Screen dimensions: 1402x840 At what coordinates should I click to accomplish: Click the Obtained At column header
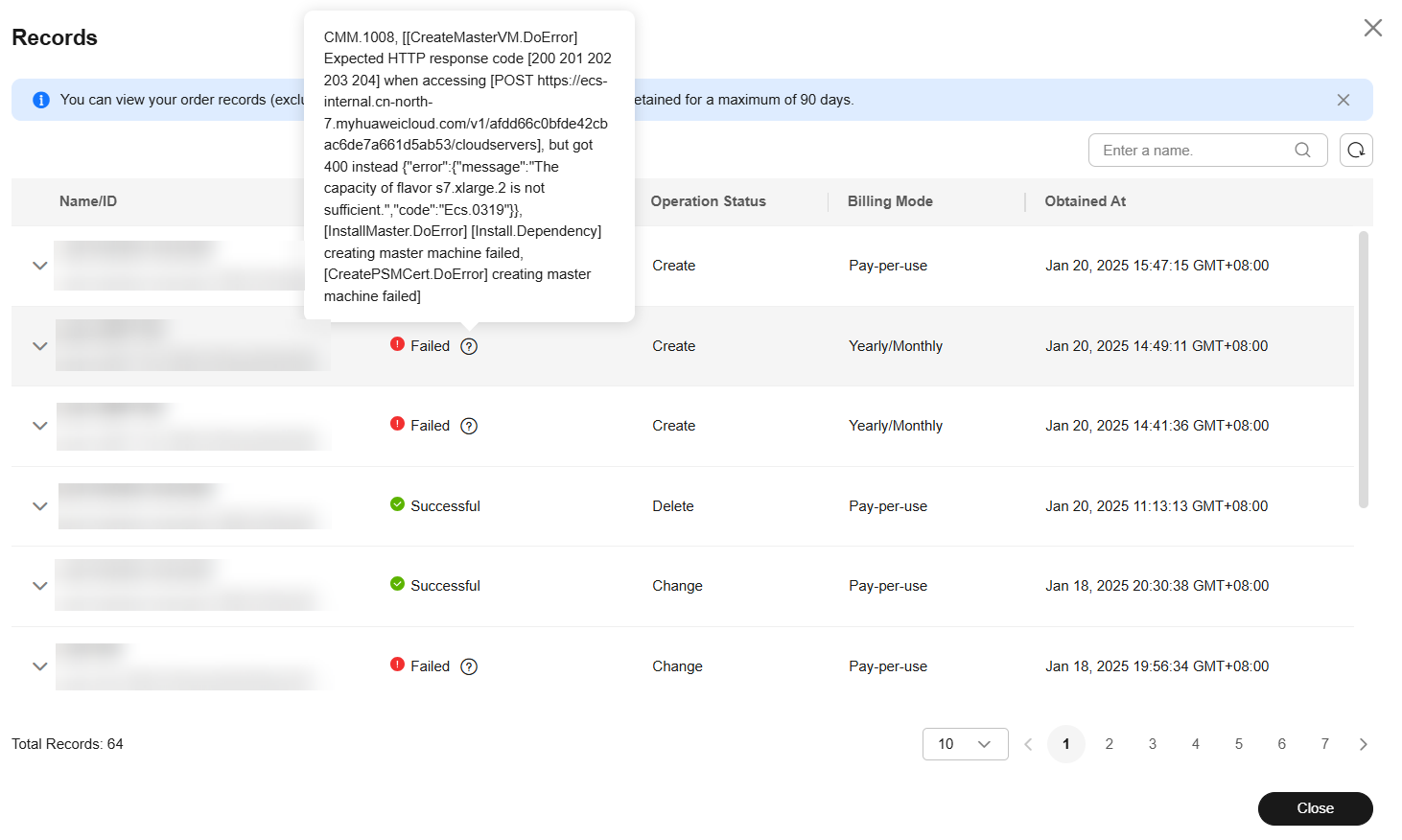click(x=1086, y=201)
